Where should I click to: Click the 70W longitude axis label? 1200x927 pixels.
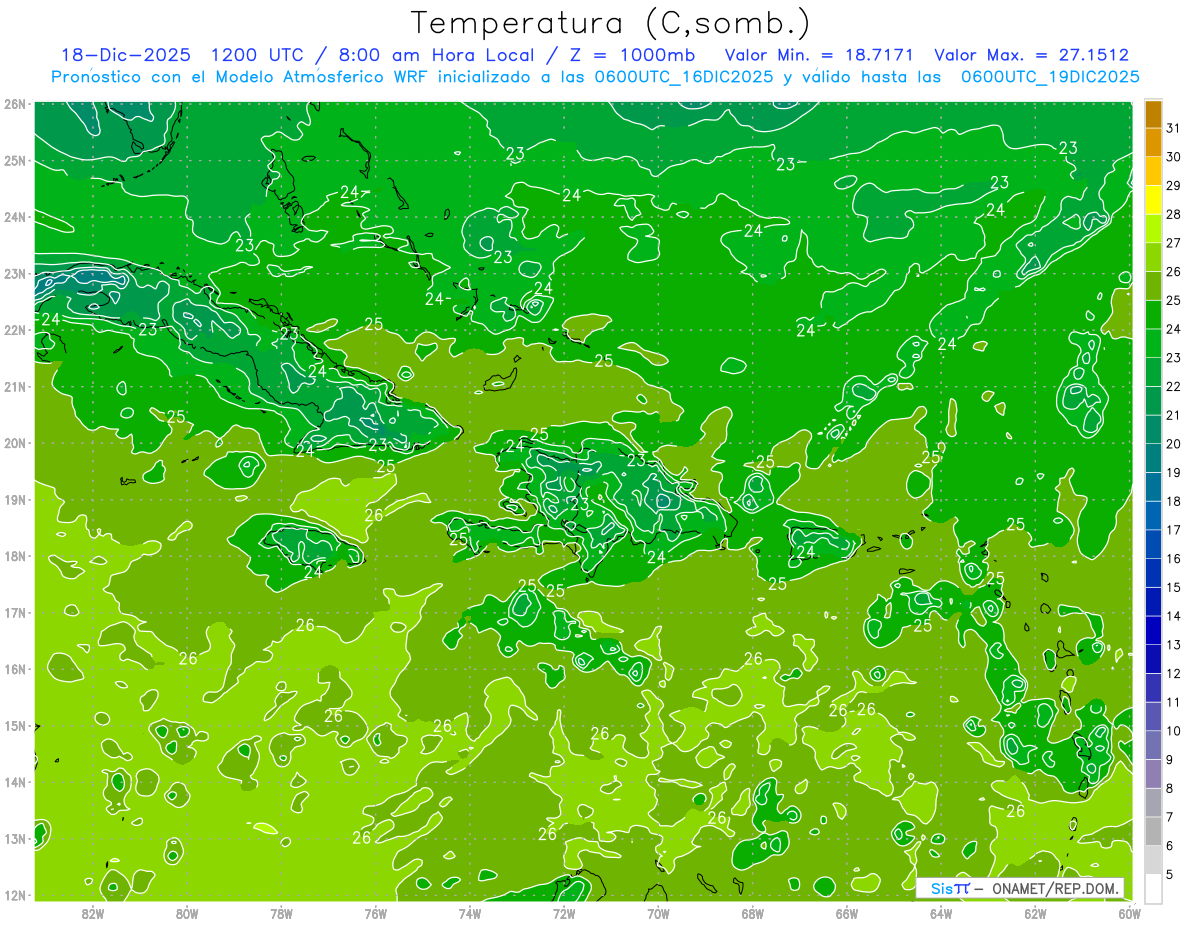(658, 913)
